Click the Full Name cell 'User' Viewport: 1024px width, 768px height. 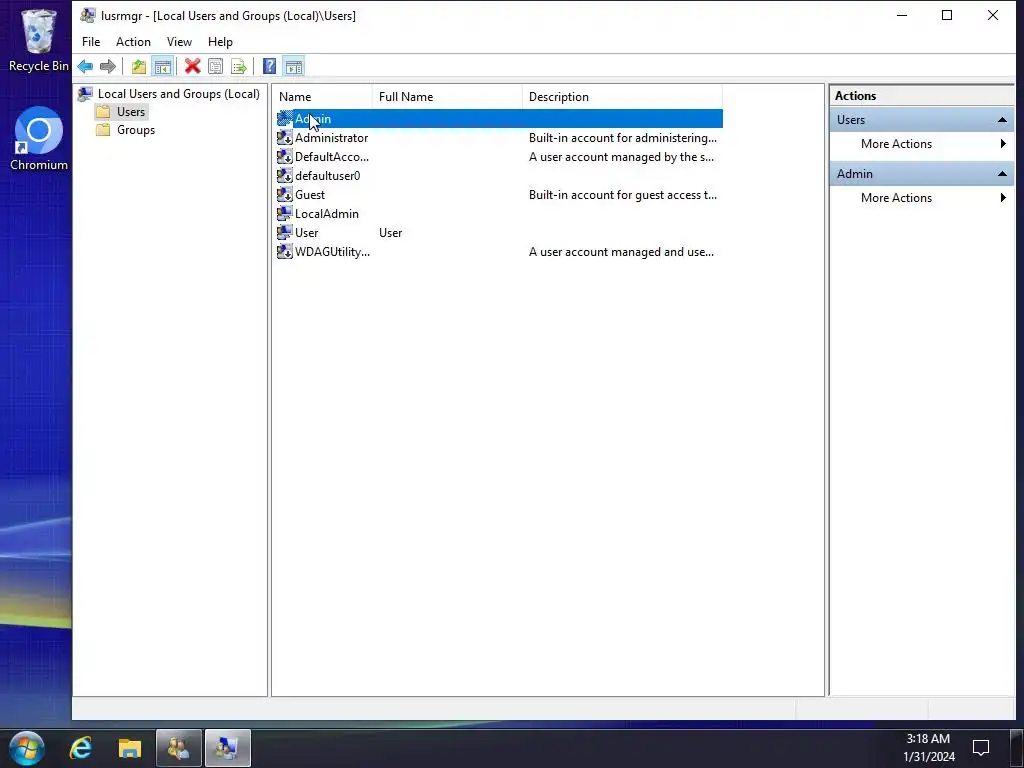pyautogui.click(x=391, y=232)
